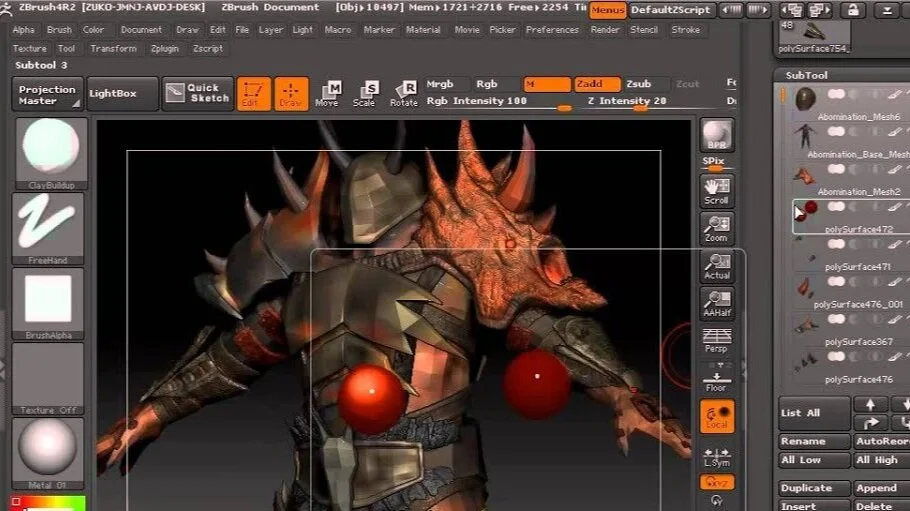Toggle Persp perspective view
The width and height of the screenshot is (910, 511).
[717, 340]
